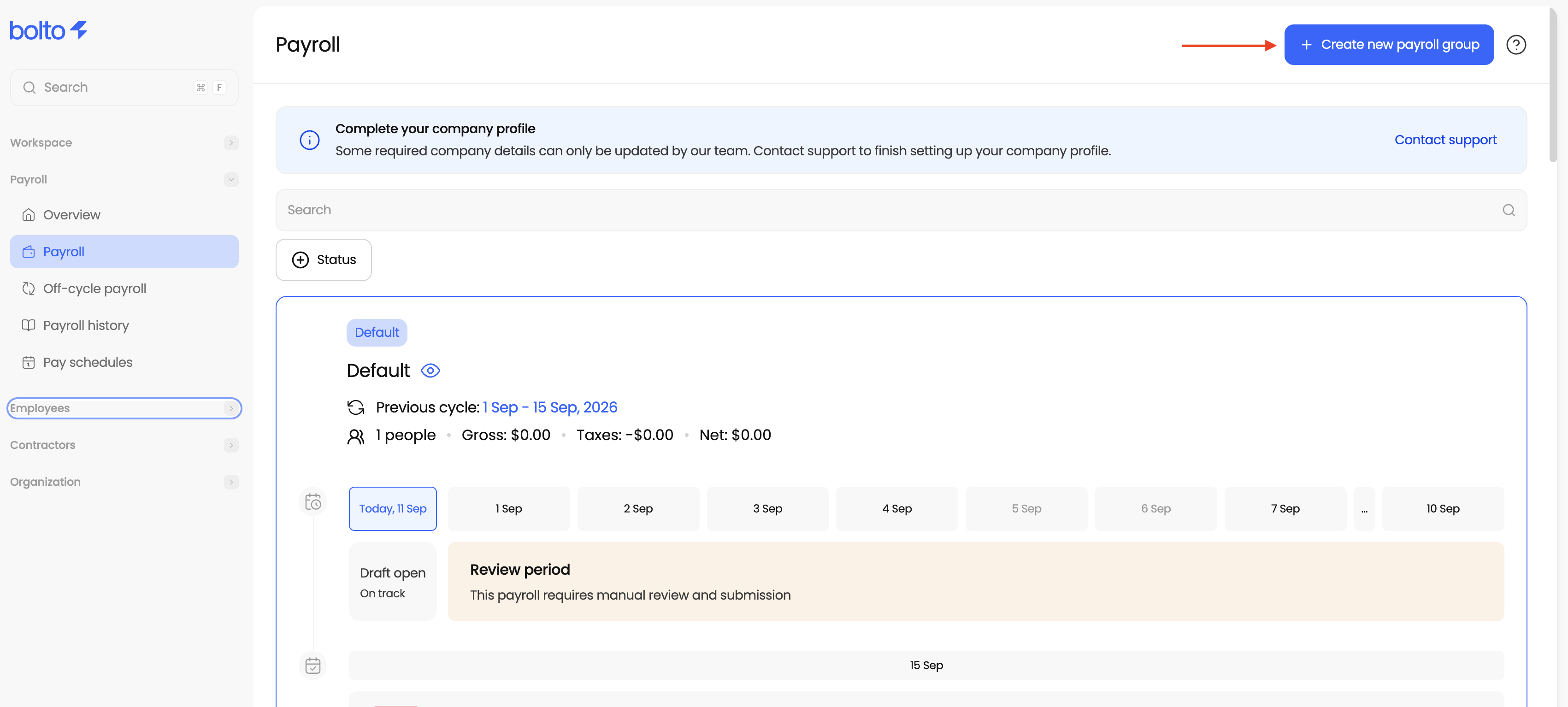Open the Status filter dropdown
The height and width of the screenshot is (707, 1568).
323,260
